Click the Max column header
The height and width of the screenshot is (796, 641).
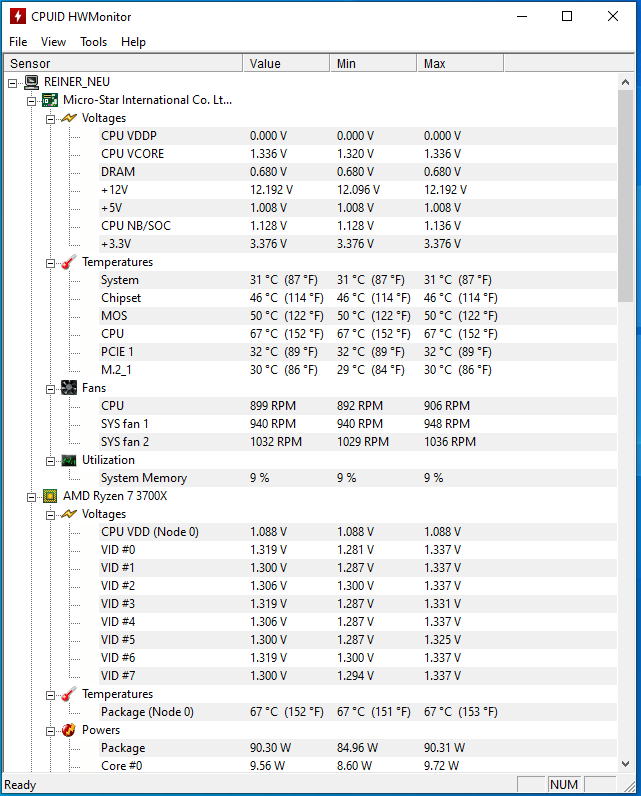(460, 63)
